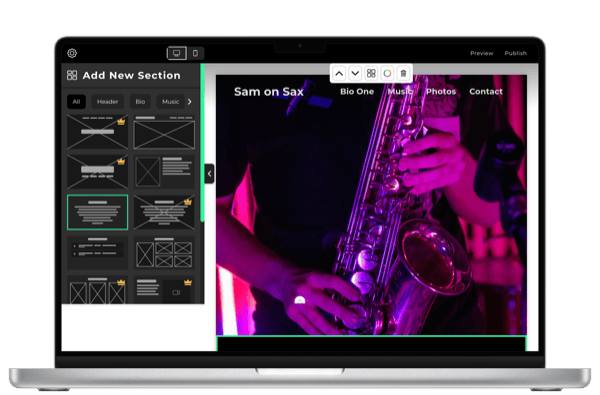The width and height of the screenshot is (600, 395).
Task: Click the Preview button
Action: click(x=481, y=53)
